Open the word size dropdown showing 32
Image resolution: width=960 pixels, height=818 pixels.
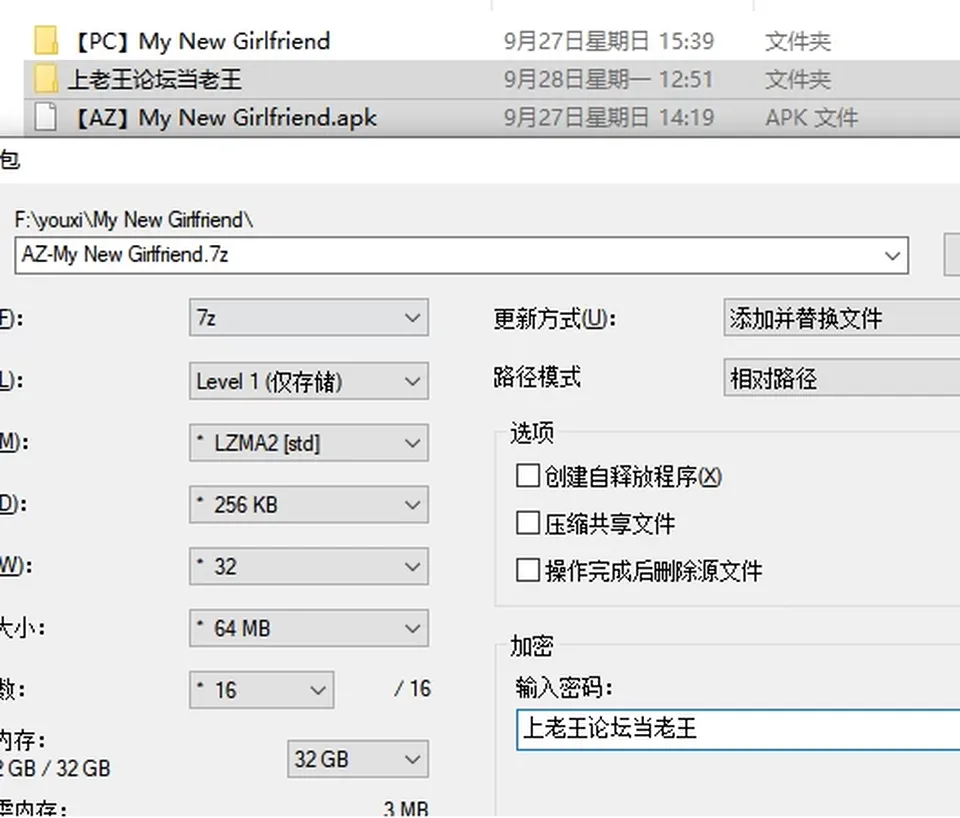(x=309, y=566)
